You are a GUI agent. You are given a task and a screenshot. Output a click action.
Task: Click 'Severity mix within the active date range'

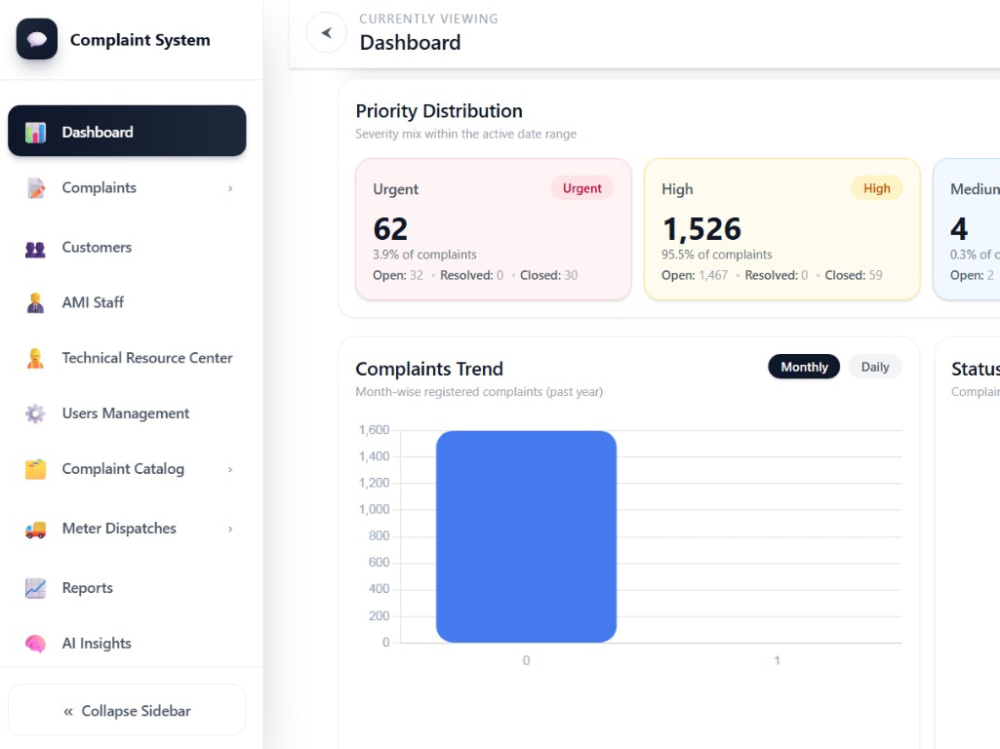click(466, 134)
